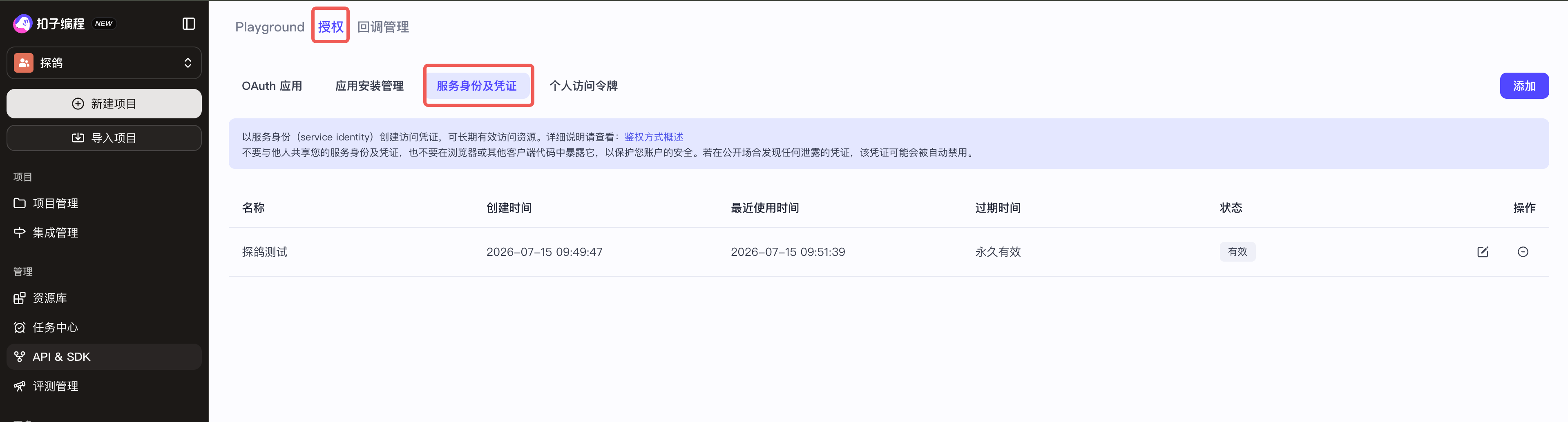Click the nodes icon beside API & SDK
This screenshot has width=1568, height=422.
(x=20, y=357)
